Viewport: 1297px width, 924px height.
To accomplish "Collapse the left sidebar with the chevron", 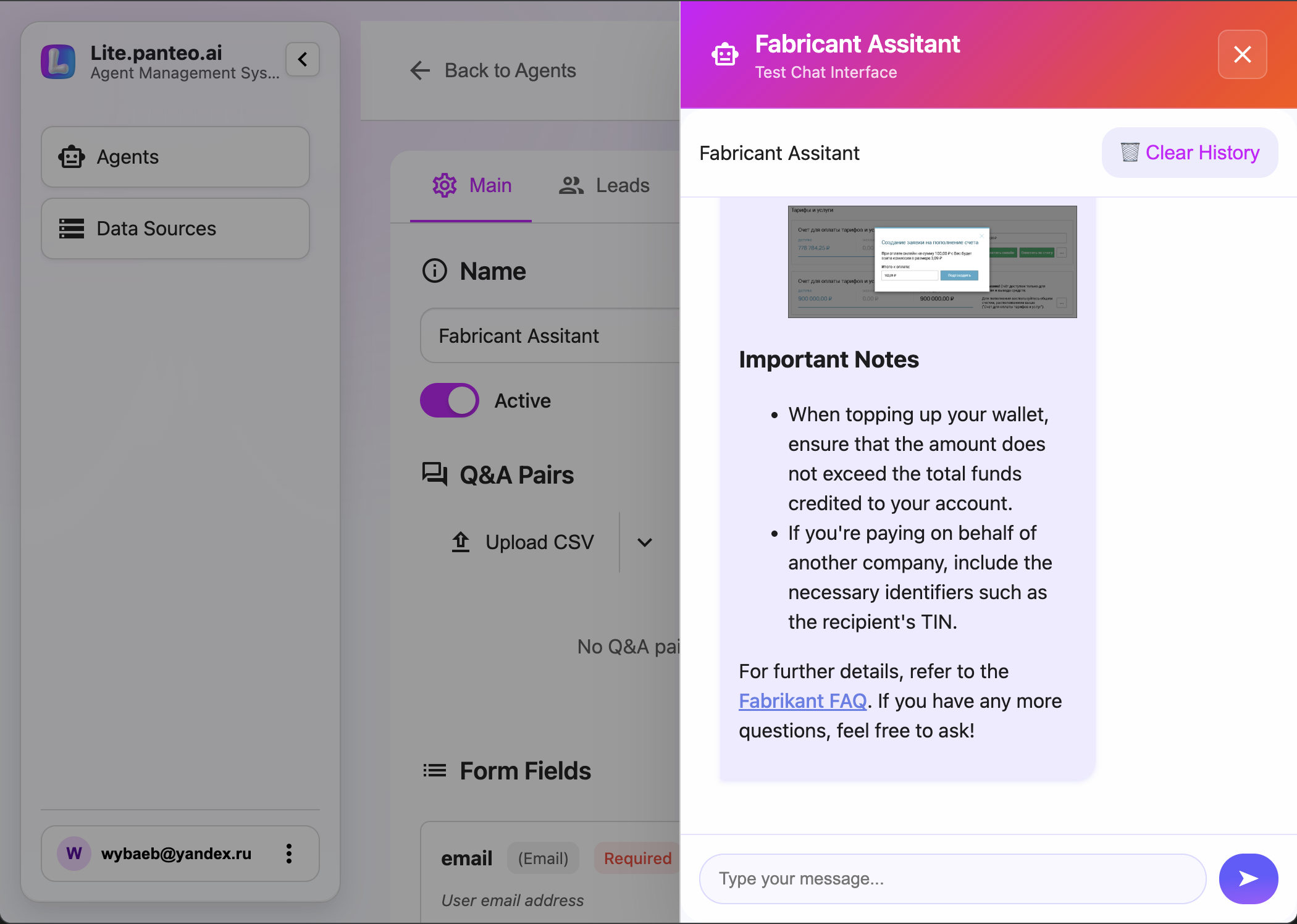I will [302, 59].
